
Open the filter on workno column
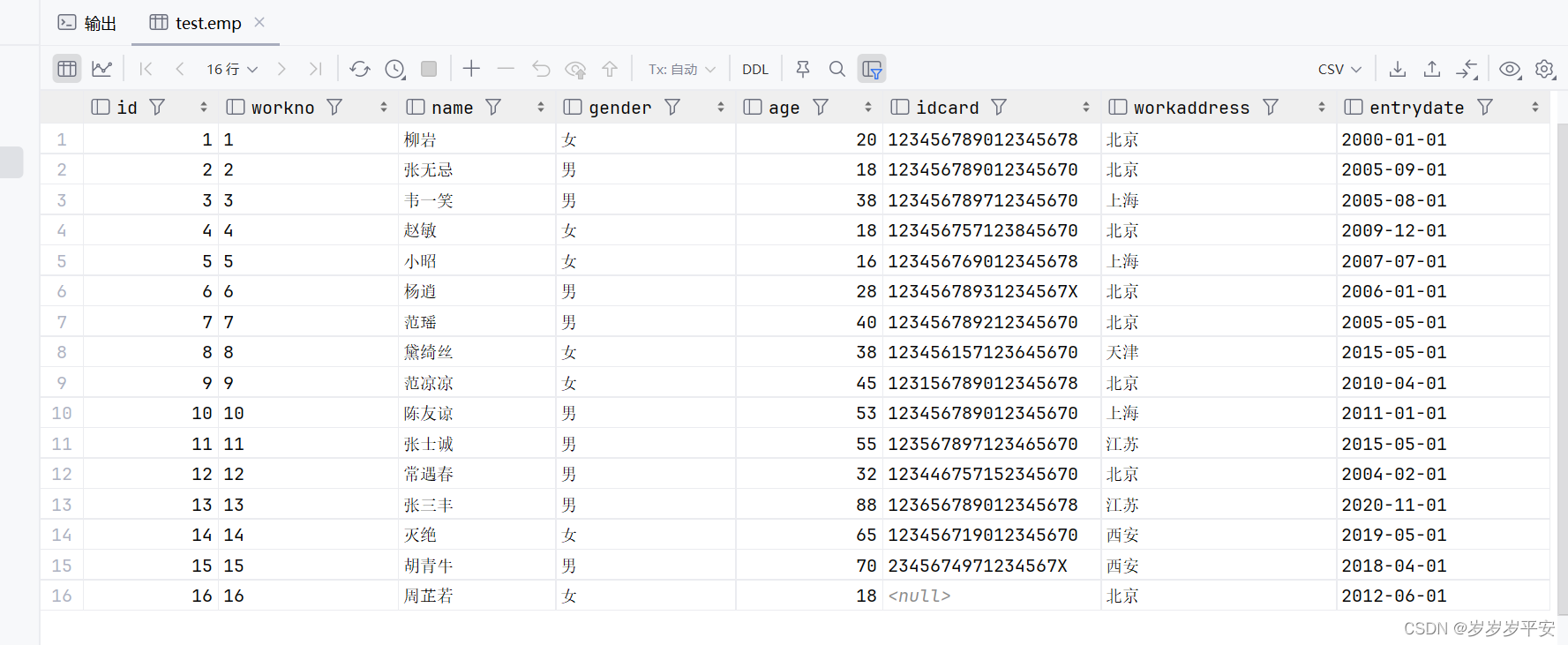point(334,107)
